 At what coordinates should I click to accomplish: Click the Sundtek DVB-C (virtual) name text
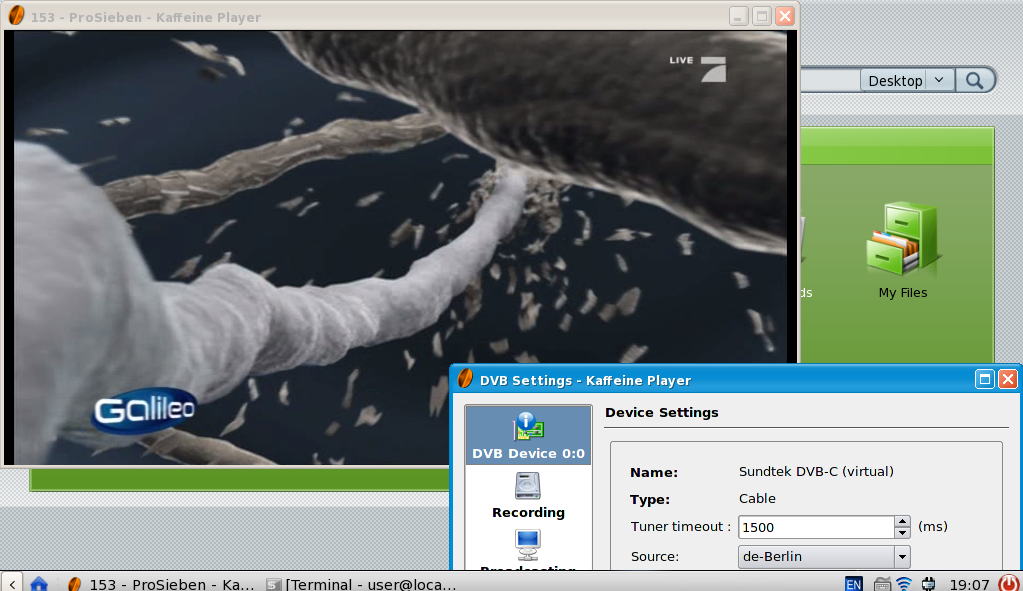[816, 471]
